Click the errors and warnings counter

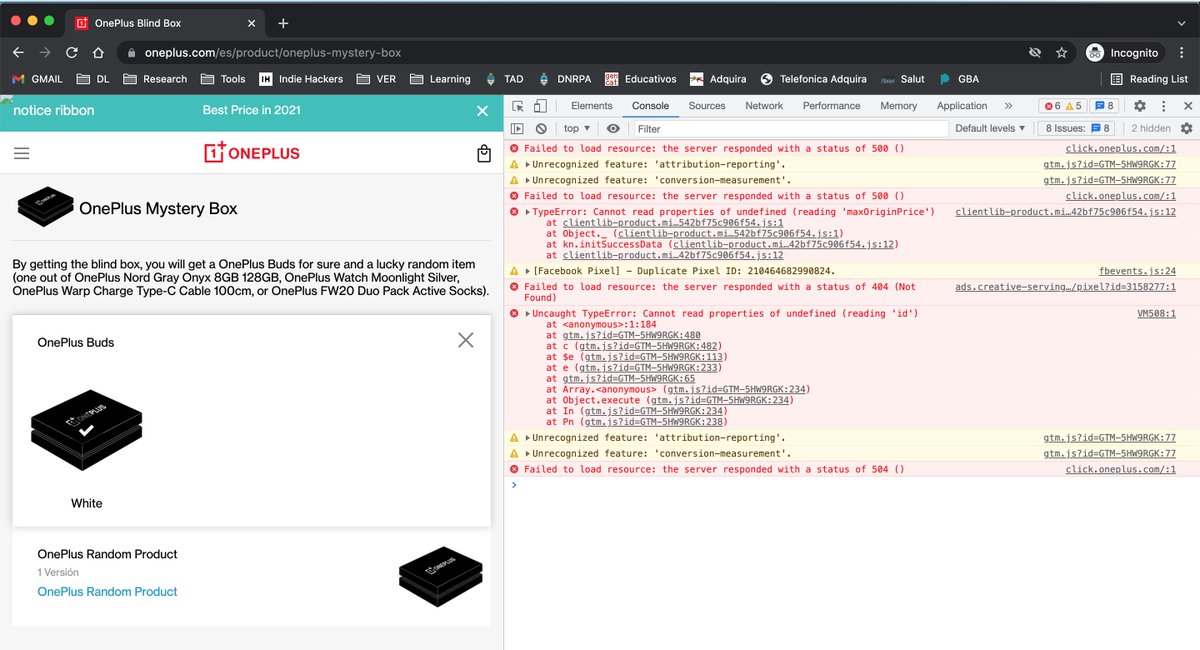click(1061, 105)
